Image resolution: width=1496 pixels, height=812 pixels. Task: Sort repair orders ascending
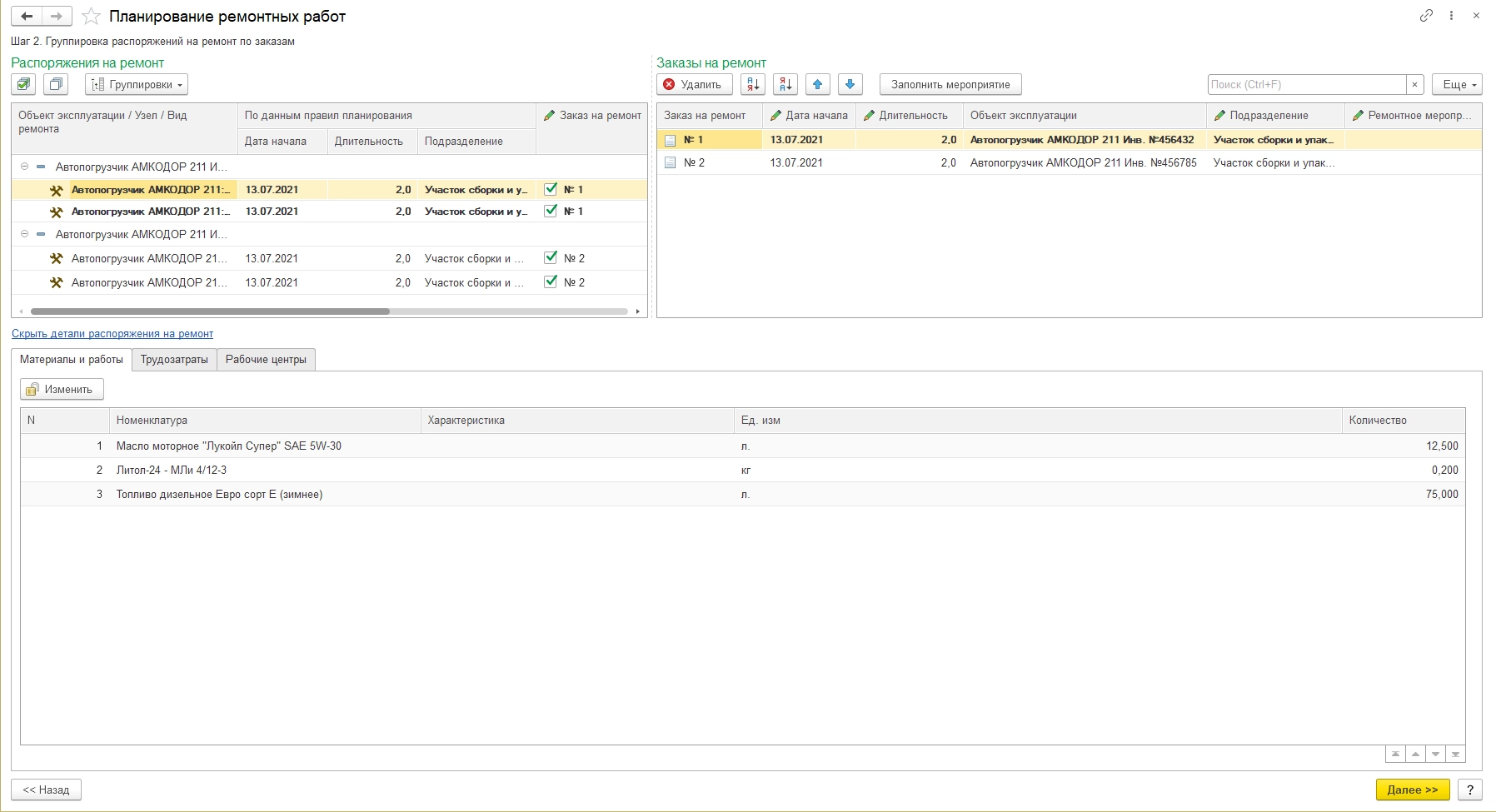pyautogui.click(x=752, y=84)
